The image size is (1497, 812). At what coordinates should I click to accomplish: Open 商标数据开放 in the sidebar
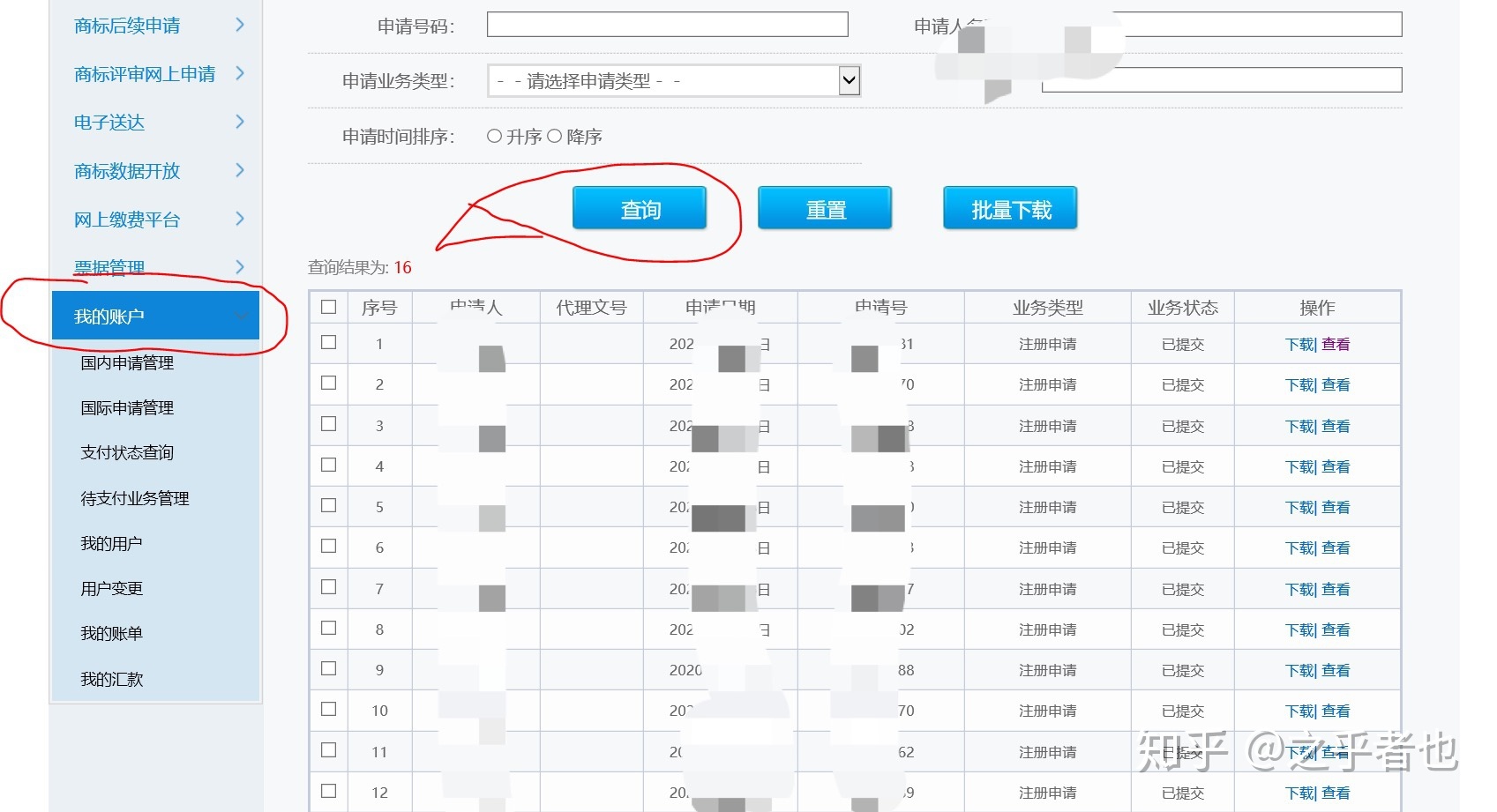click(x=127, y=171)
